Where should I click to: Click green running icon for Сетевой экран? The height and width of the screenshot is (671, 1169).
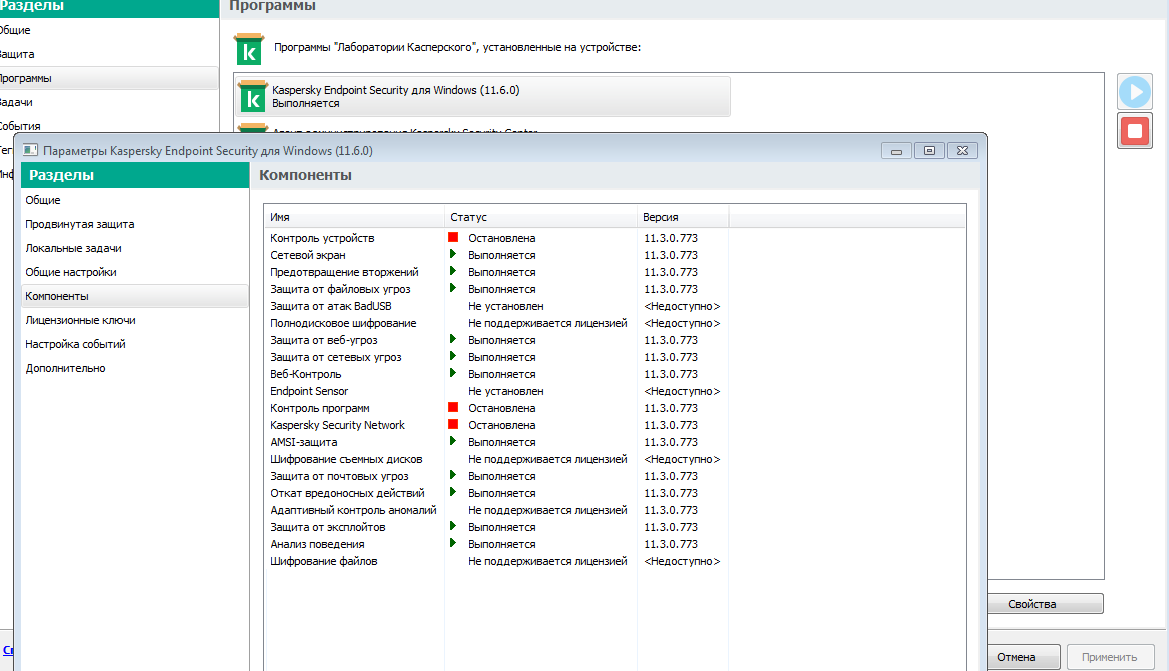453,254
